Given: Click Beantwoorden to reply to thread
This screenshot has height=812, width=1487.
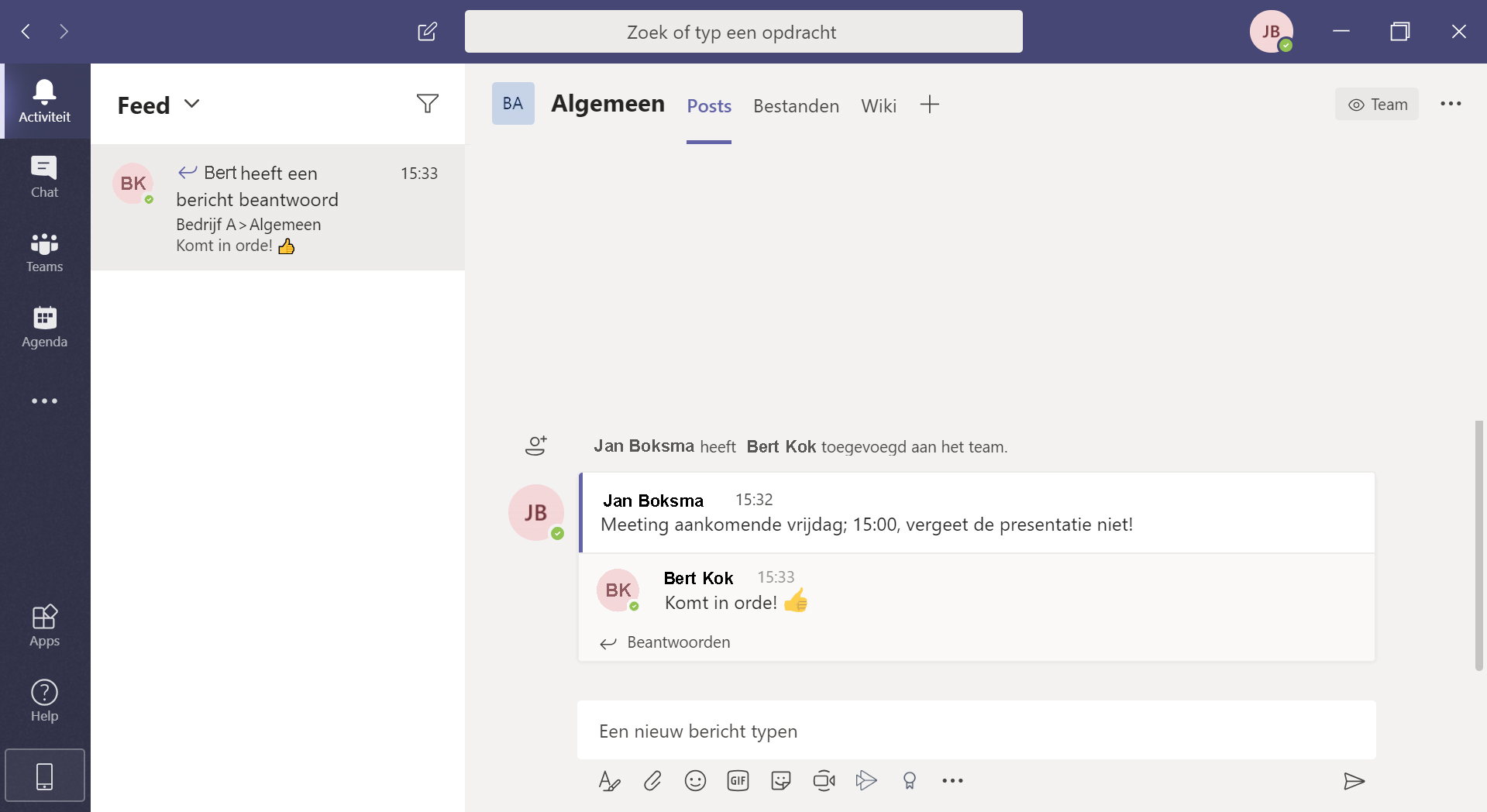Looking at the screenshot, I should pos(666,642).
